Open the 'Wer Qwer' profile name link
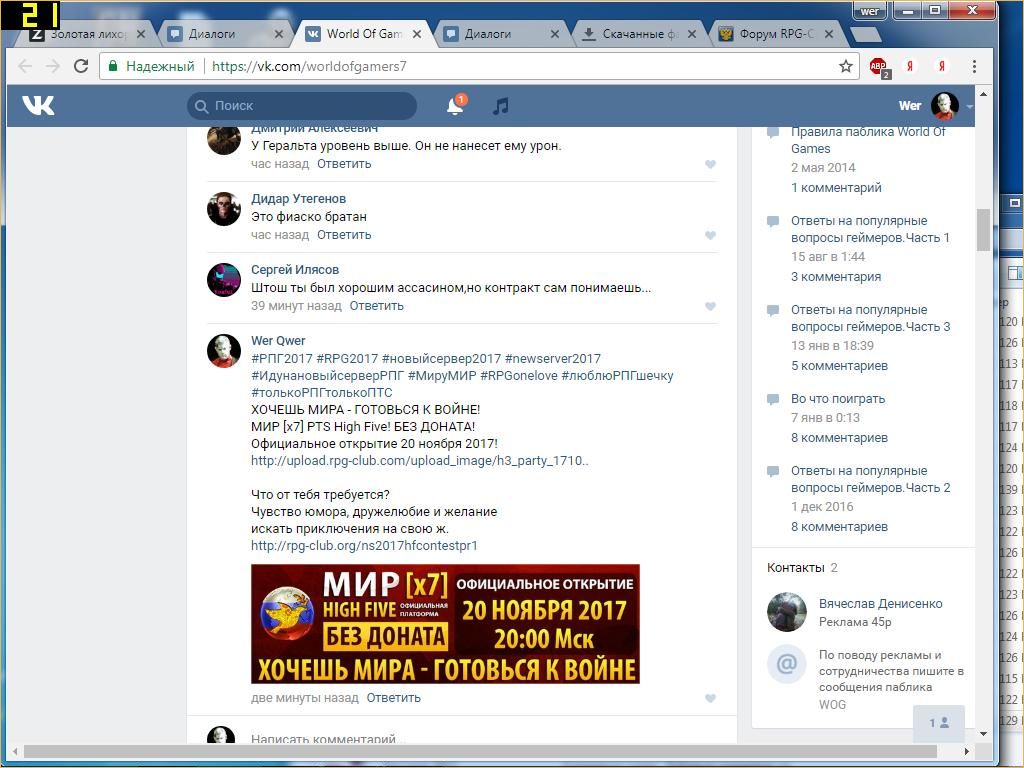This screenshot has height=768, width=1024. (x=278, y=341)
